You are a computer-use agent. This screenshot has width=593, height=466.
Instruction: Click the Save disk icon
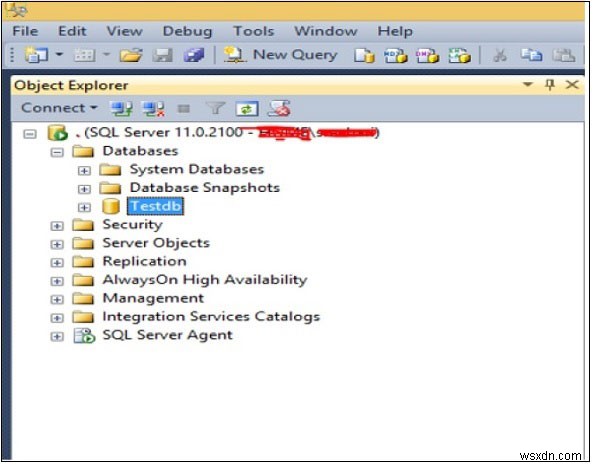(x=163, y=56)
